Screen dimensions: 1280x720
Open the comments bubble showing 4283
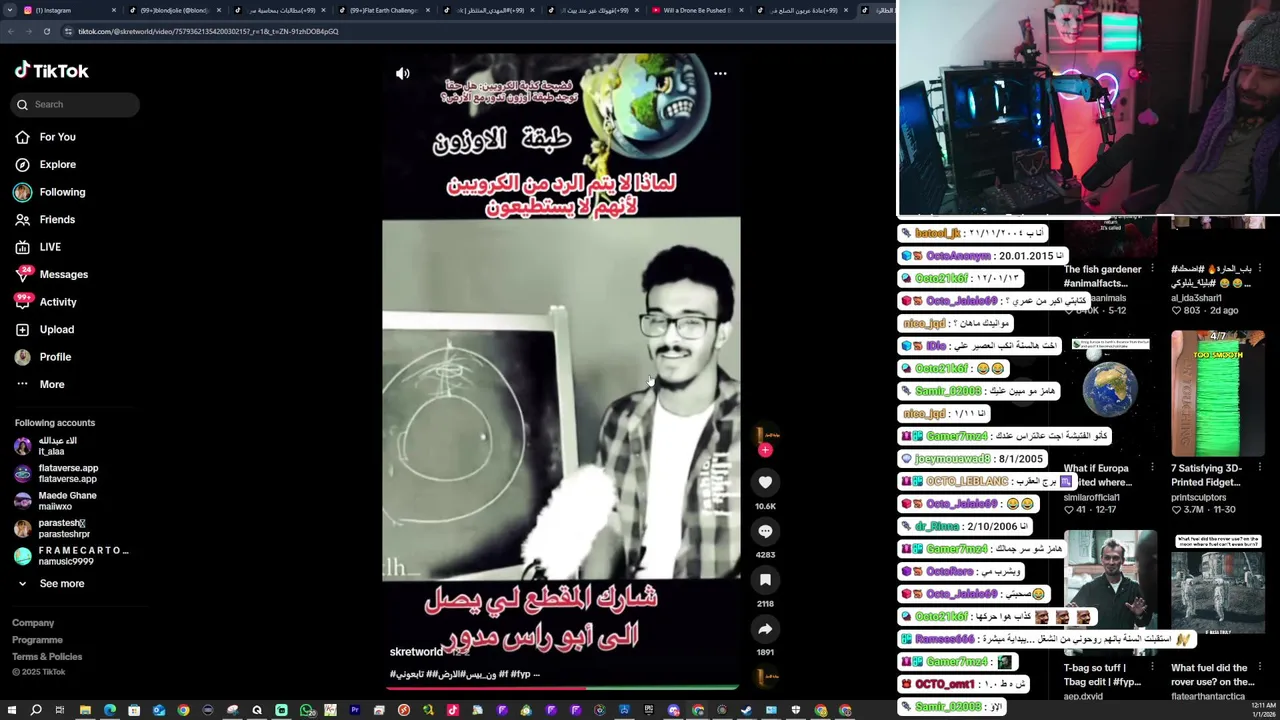[765, 531]
